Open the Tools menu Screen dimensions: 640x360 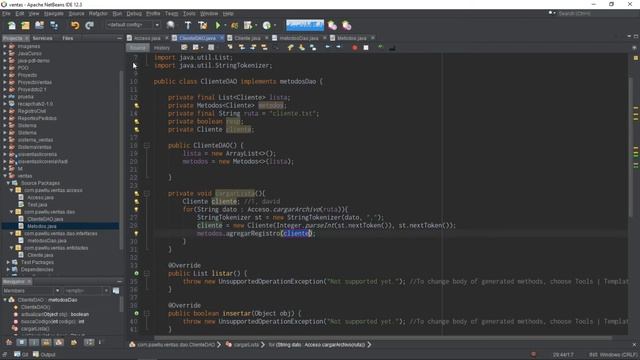[x=189, y=13]
